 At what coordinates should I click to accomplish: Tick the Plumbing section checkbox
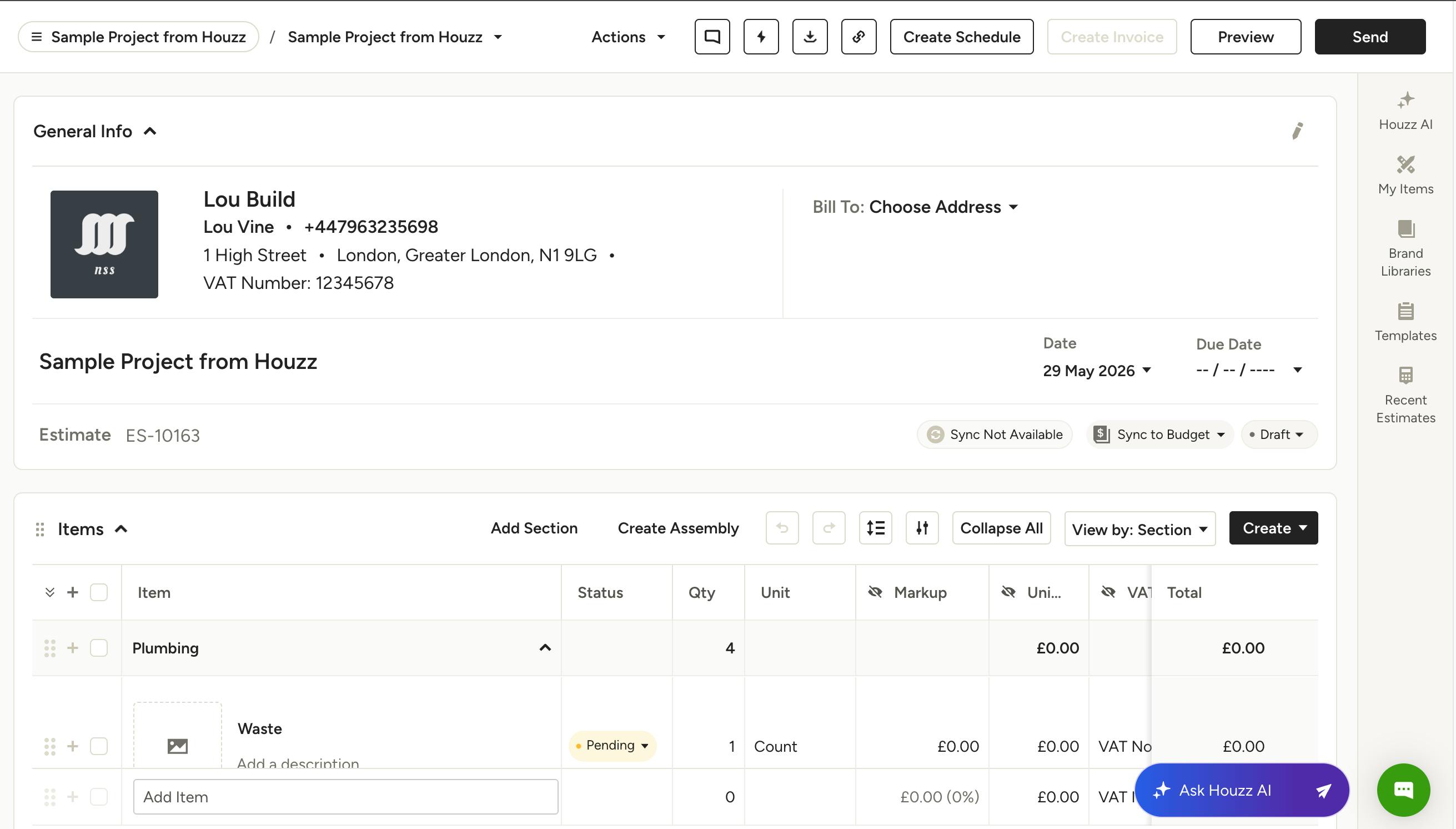99,648
